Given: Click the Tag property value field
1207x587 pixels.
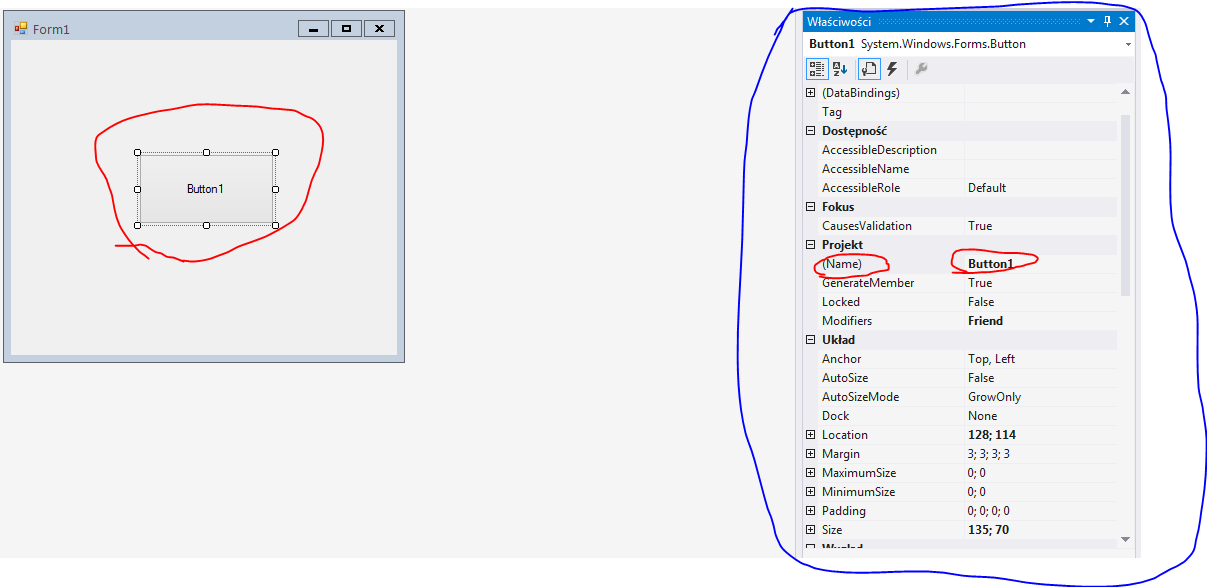Looking at the screenshot, I should click(x=1040, y=112).
